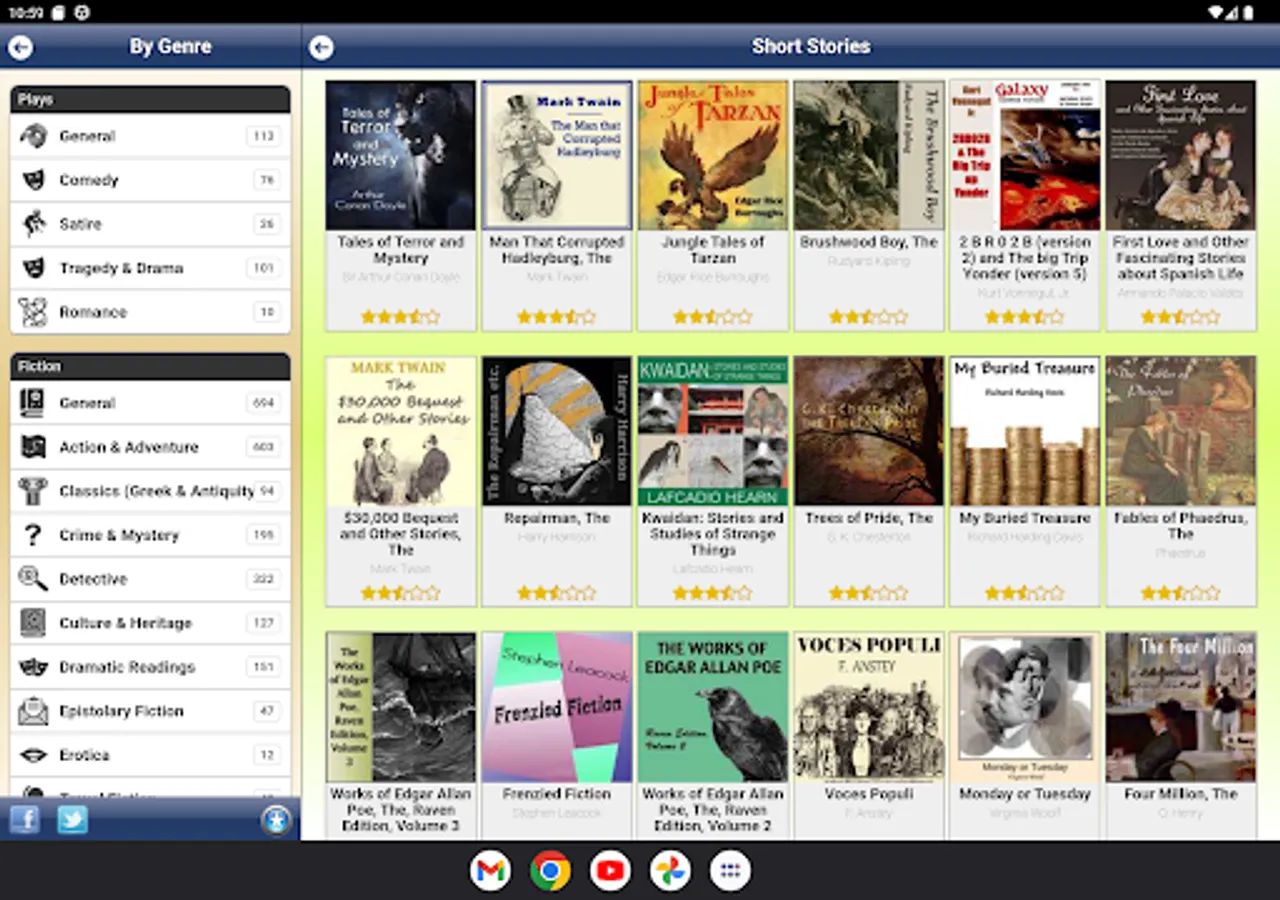The image size is (1280, 900).
Task: Open Jungle Tales of Tarzan cover
Action: pos(713,155)
